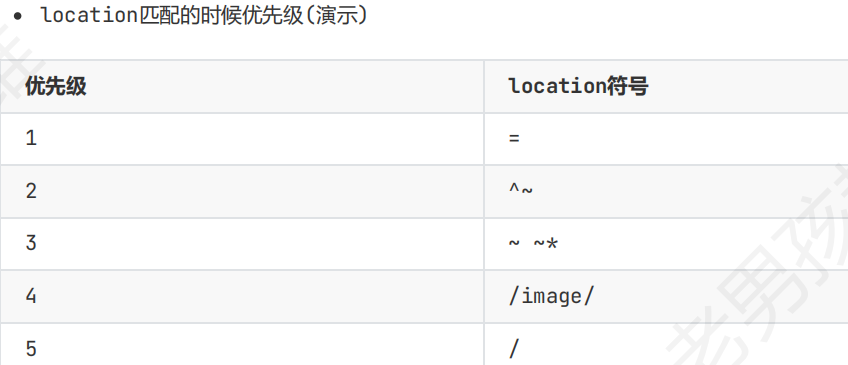This screenshot has width=848, height=365.
Task: Select the "/image/" symbol cell
Action: [666, 296]
